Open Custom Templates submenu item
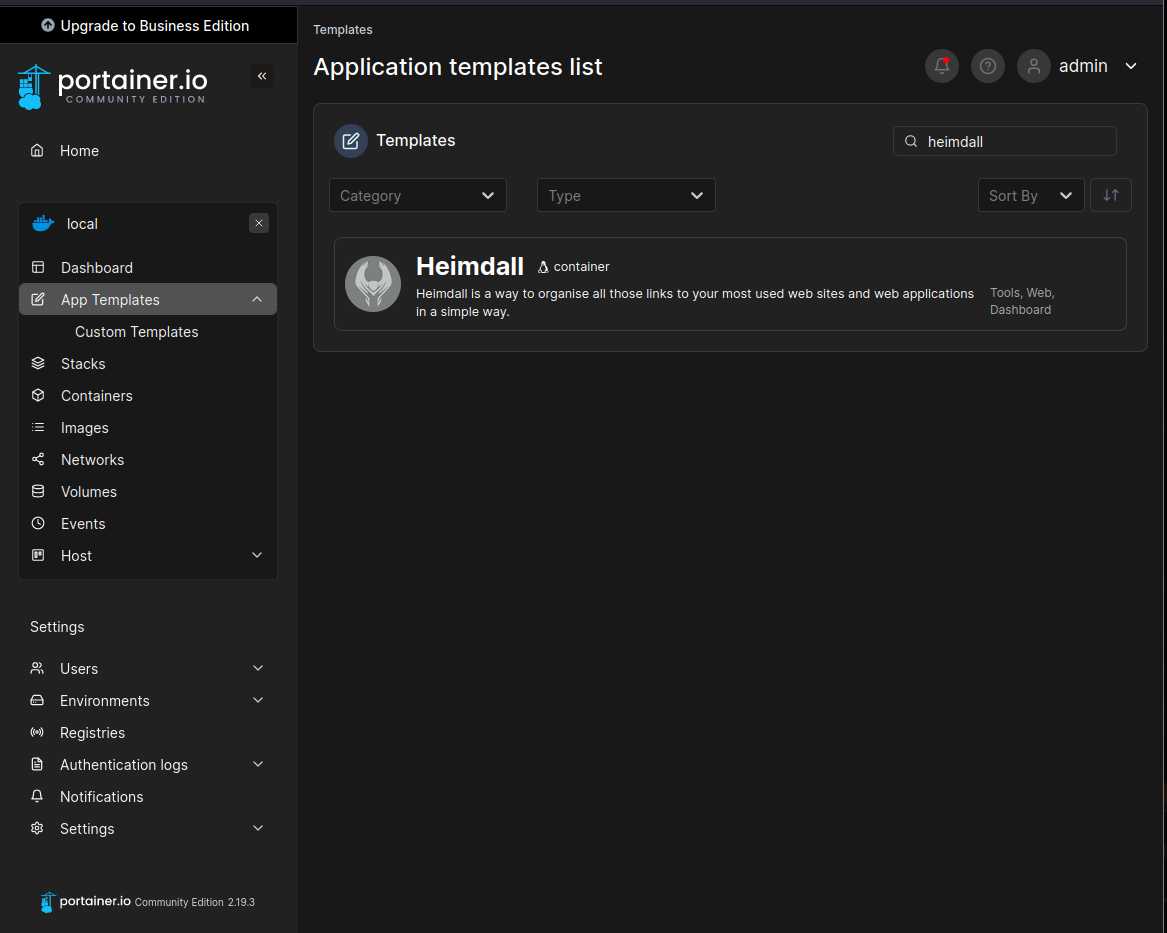 point(137,332)
